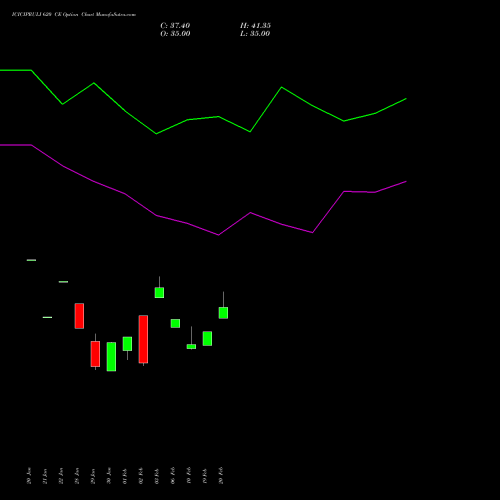Click the '29 Jan' date axis label
500x500 pixels.
(93, 476)
